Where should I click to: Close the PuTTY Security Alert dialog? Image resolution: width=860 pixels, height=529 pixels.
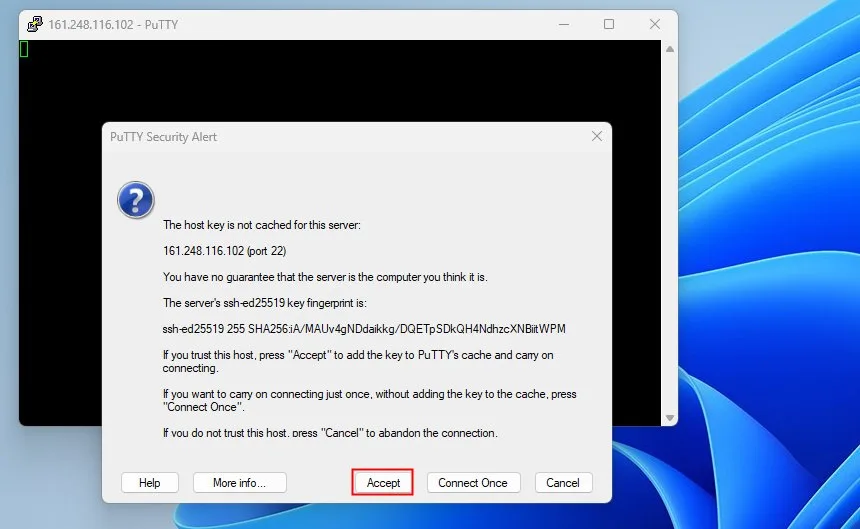pos(597,136)
